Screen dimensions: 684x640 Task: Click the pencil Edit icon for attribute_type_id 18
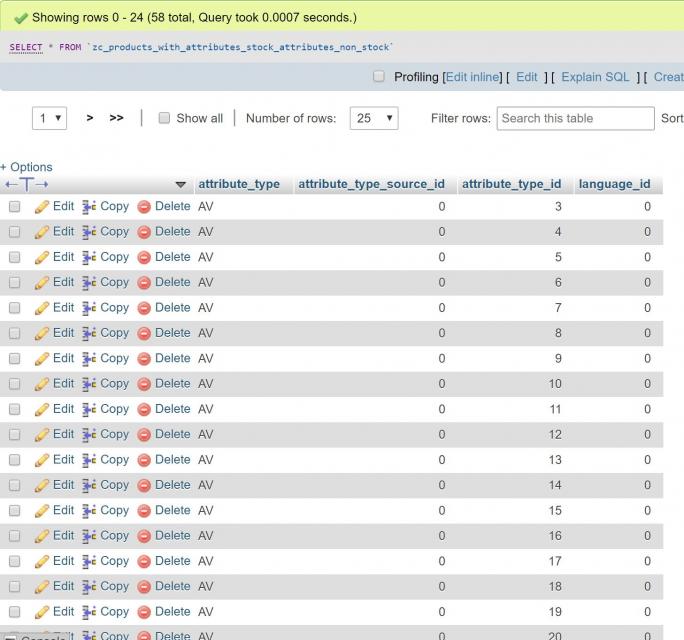click(x=41, y=586)
